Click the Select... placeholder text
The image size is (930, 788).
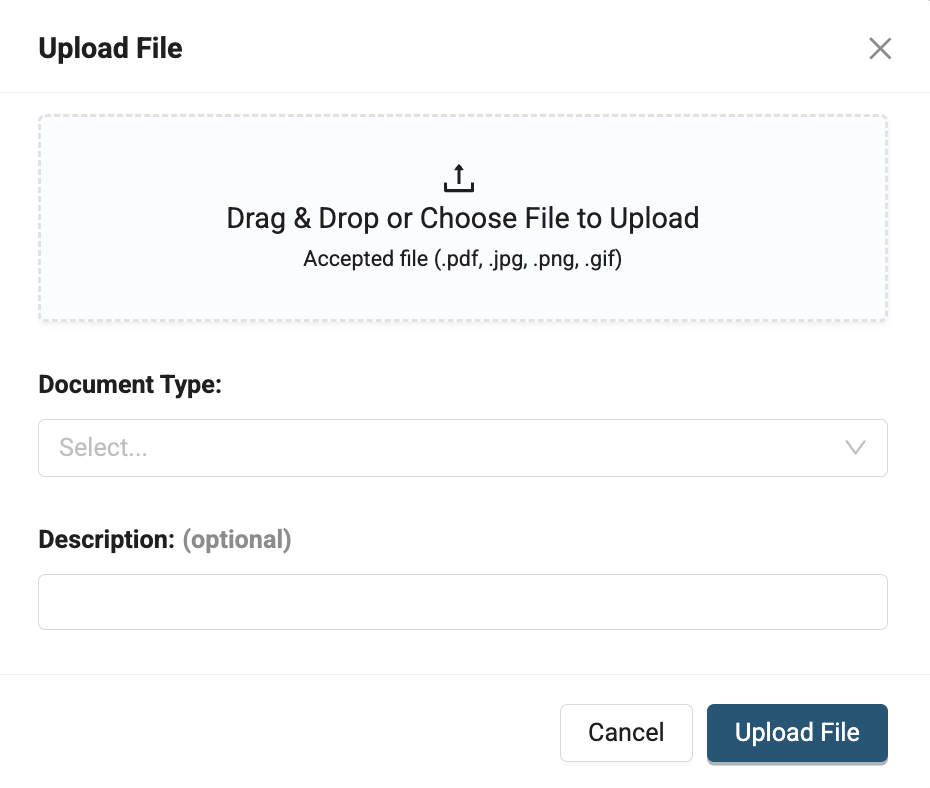coord(103,447)
